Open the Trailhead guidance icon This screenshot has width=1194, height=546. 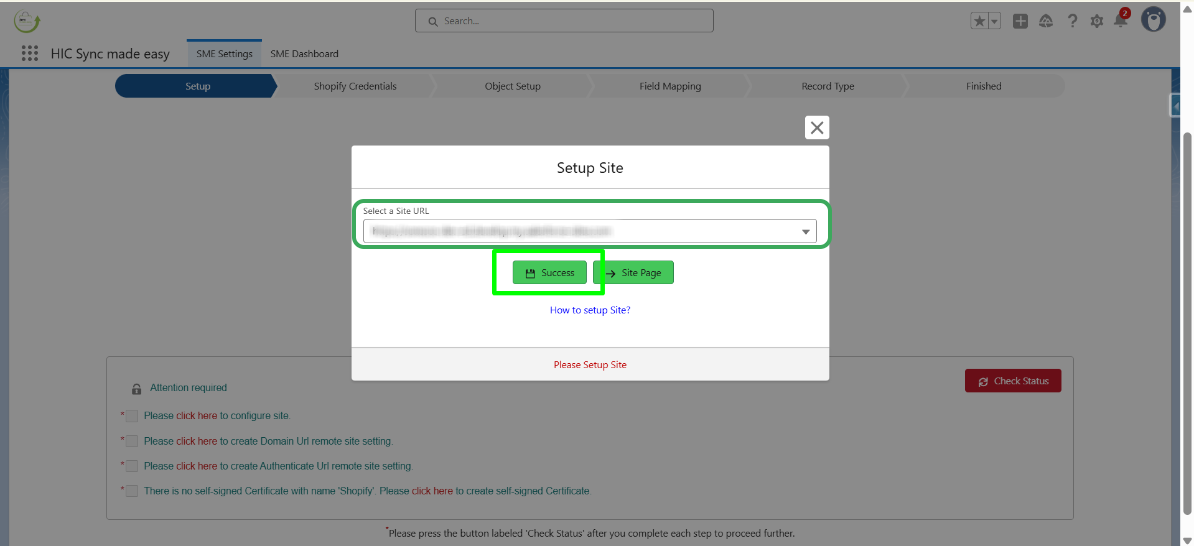click(x=1046, y=21)
